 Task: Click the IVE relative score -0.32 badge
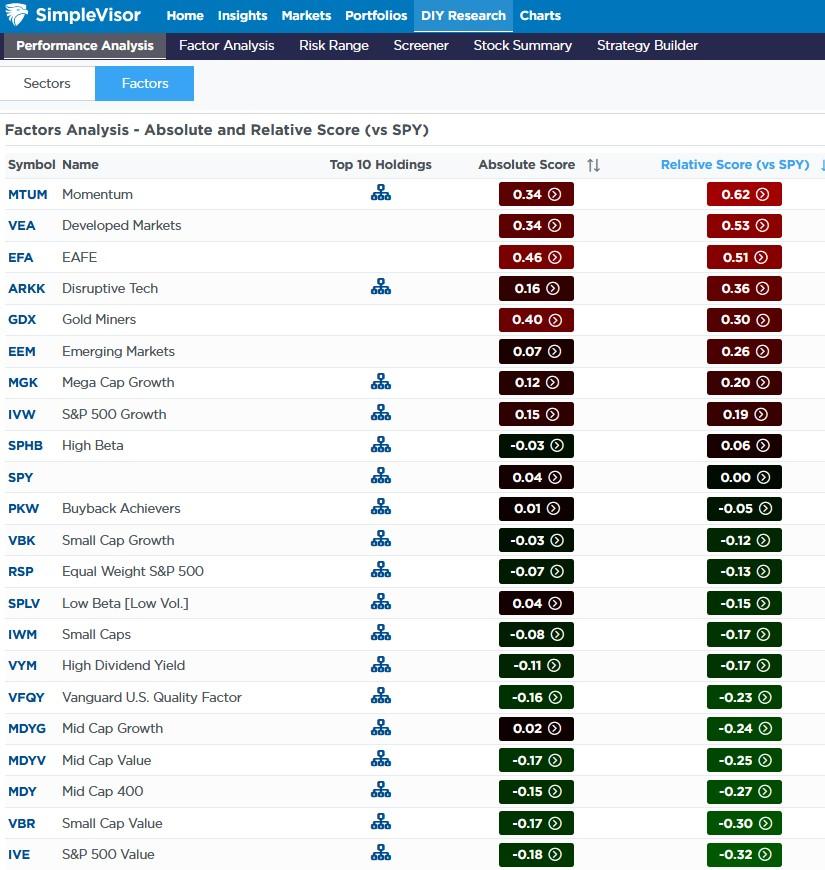(x=743, y=854)
